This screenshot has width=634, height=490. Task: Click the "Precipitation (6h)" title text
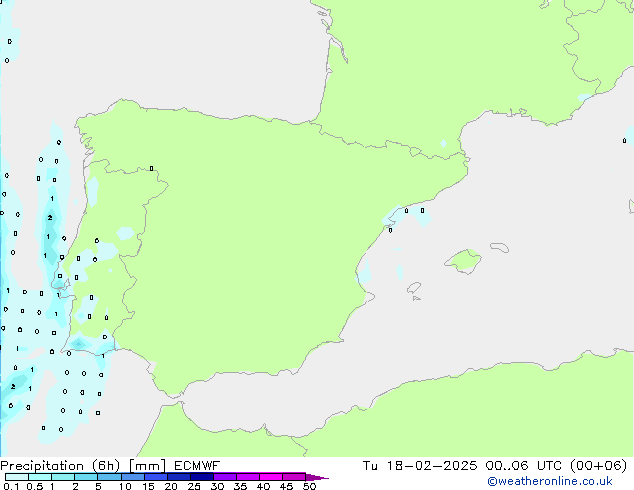click(x=60, y=466)
